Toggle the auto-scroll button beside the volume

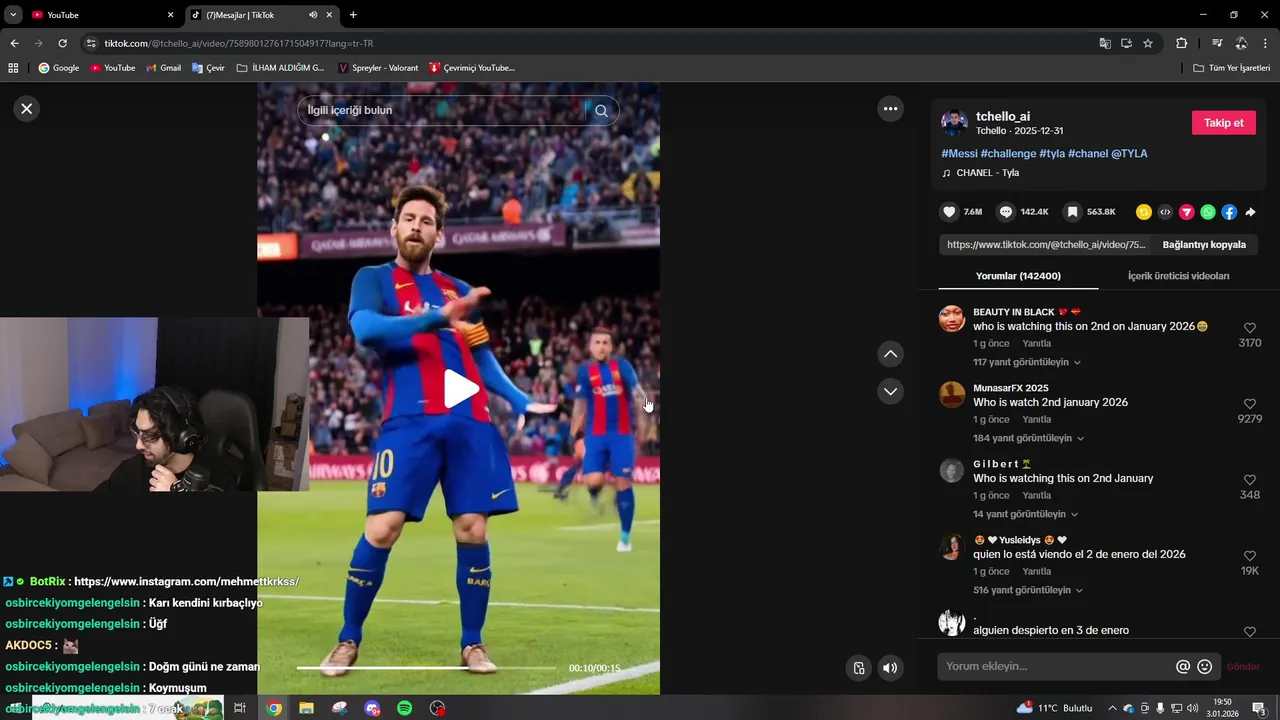coord(858,668)
